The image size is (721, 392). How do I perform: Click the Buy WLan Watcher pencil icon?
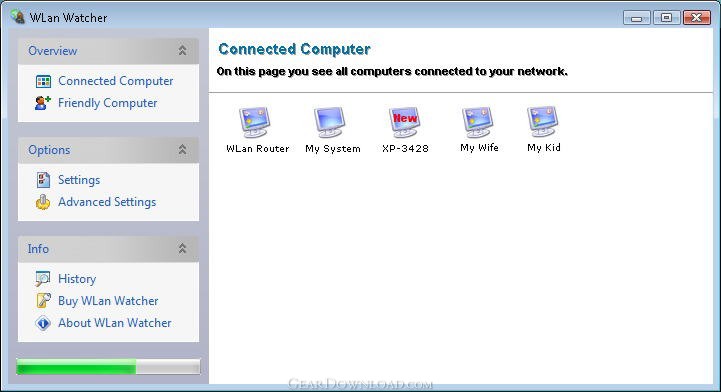43,301
